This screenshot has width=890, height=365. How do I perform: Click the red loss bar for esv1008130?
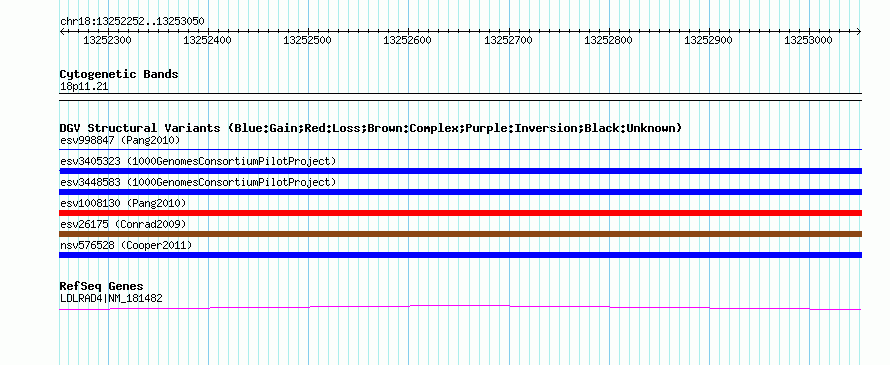tap(460, 213)
